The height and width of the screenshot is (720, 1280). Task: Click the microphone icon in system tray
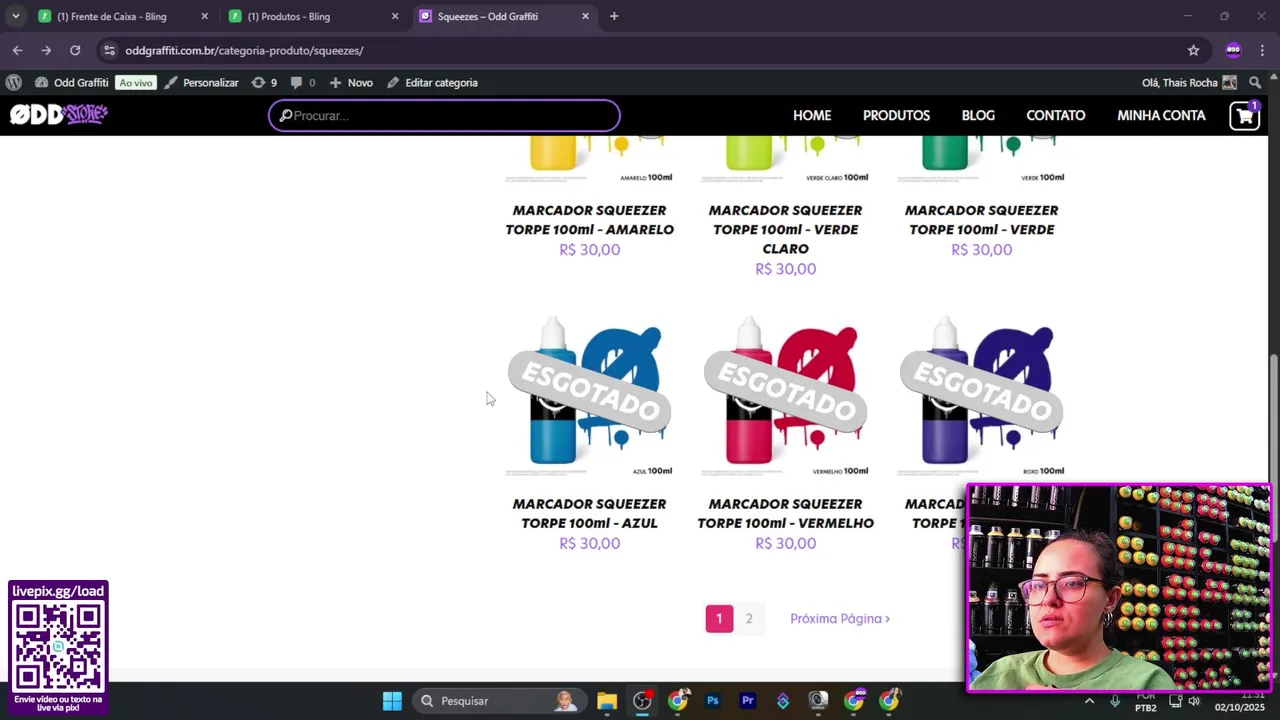coord(1115,701)
